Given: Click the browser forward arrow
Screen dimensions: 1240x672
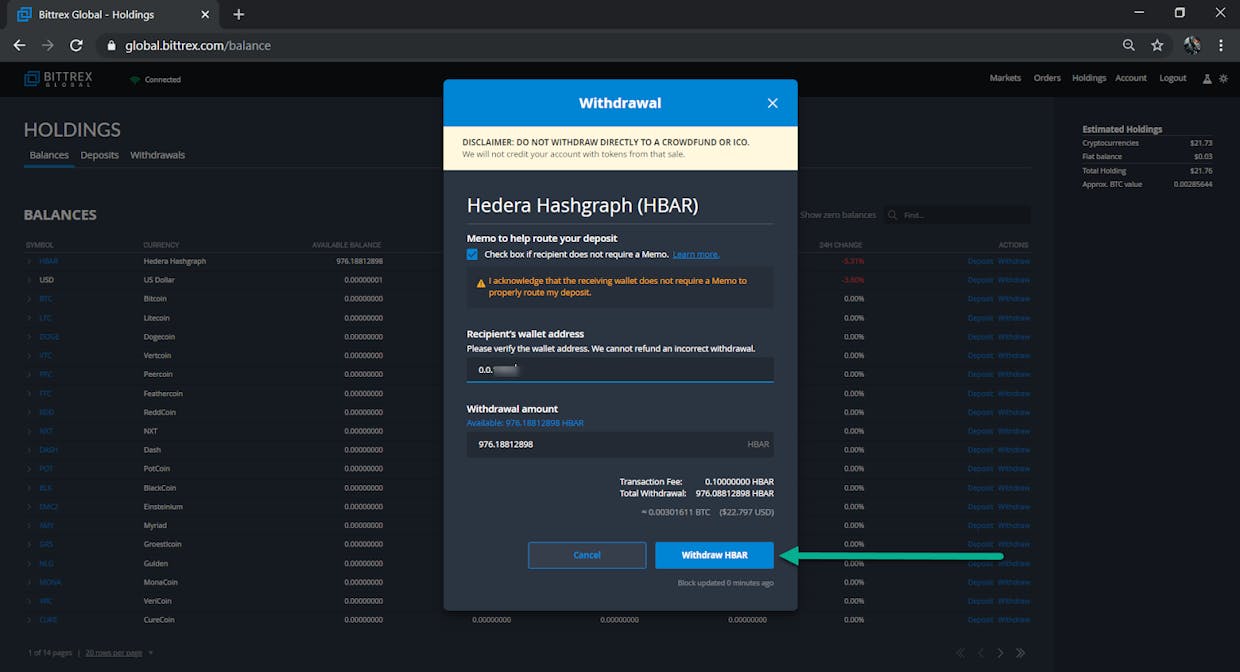Looking at the screenshot, I should pos(47,45).
